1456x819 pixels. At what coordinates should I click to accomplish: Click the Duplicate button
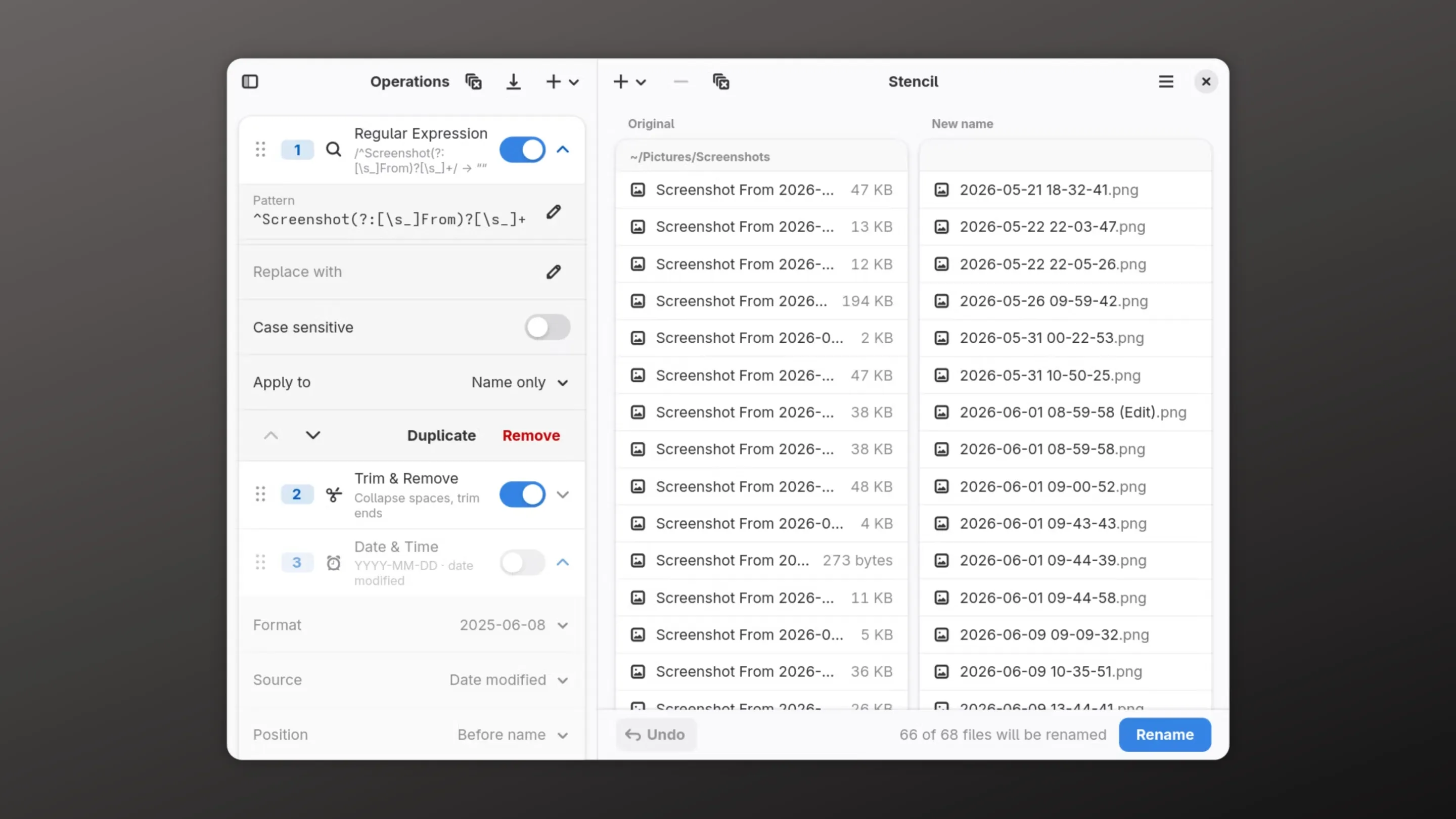coord(441,435)
